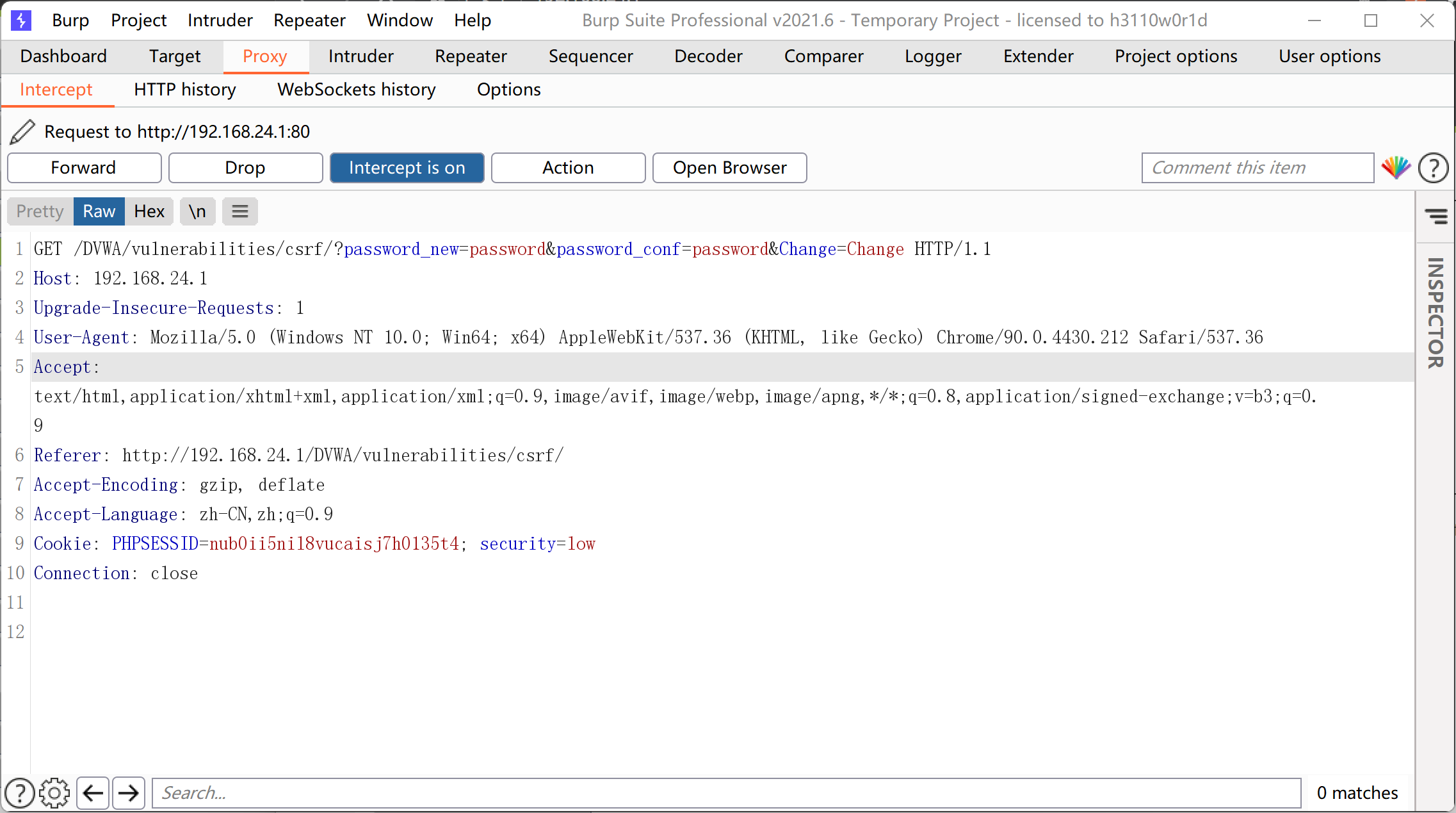Switch to the Comparer tab
The width and height of the screenshot is (1456, 813).
point(823,56)
